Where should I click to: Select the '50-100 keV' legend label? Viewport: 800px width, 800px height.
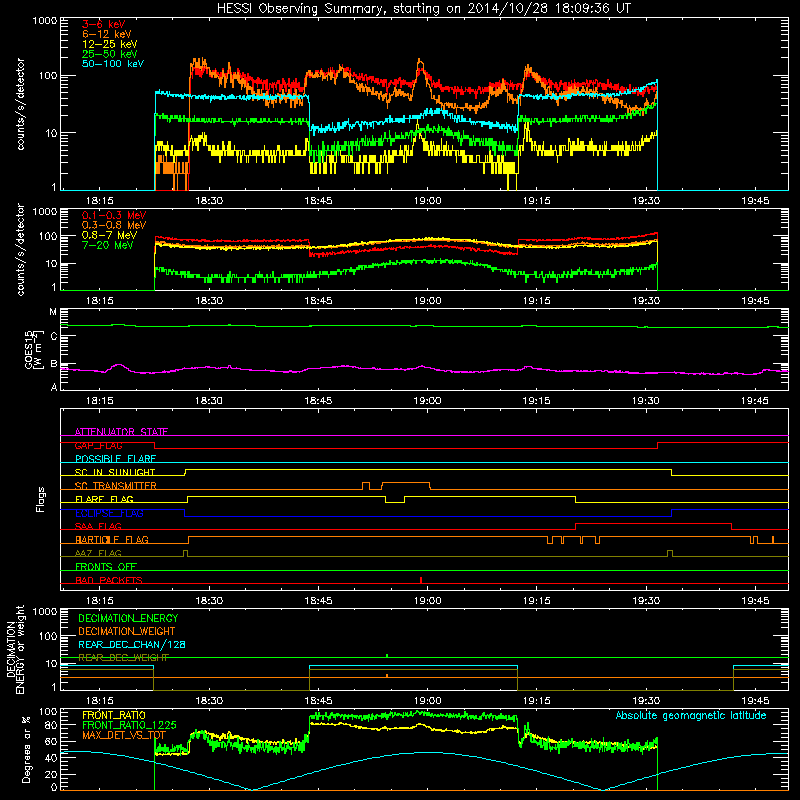click(113, 64)
